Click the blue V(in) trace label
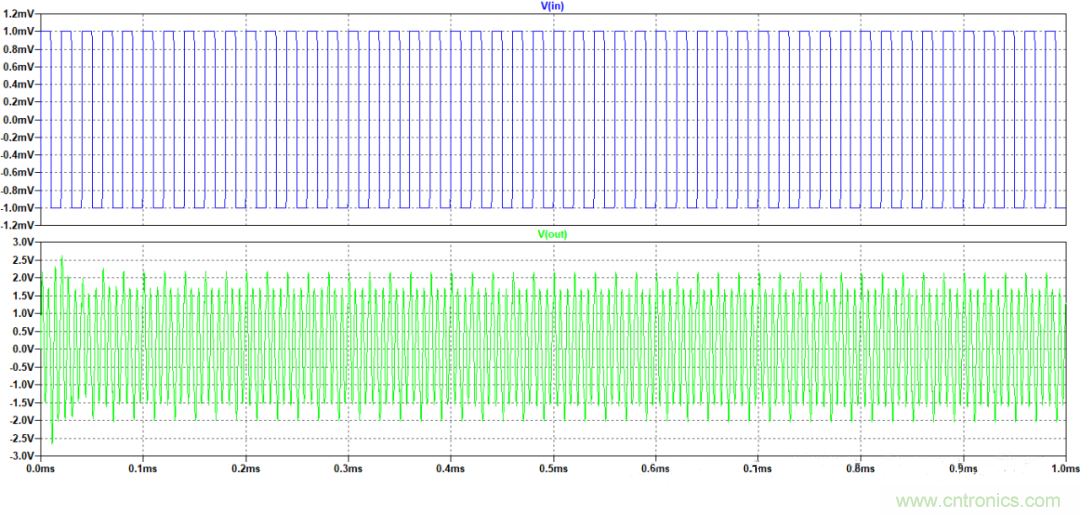Viewport: 1080px width, 516px height. pos(551,6)
